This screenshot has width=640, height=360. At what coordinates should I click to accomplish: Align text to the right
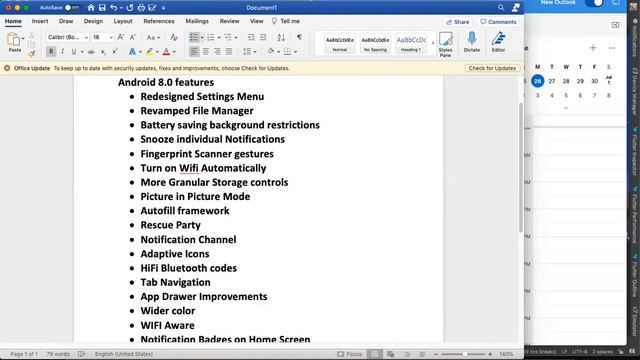[x=217, y=52]
